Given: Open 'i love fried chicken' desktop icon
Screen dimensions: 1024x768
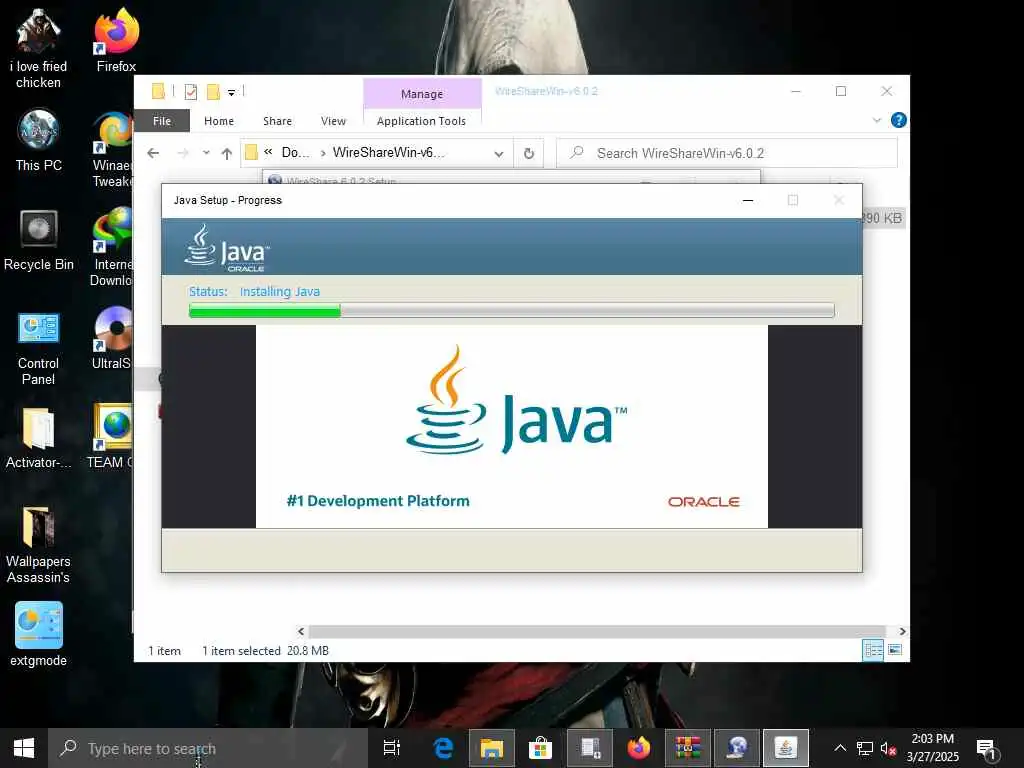Looking at the screenshot, I should 38,48.
